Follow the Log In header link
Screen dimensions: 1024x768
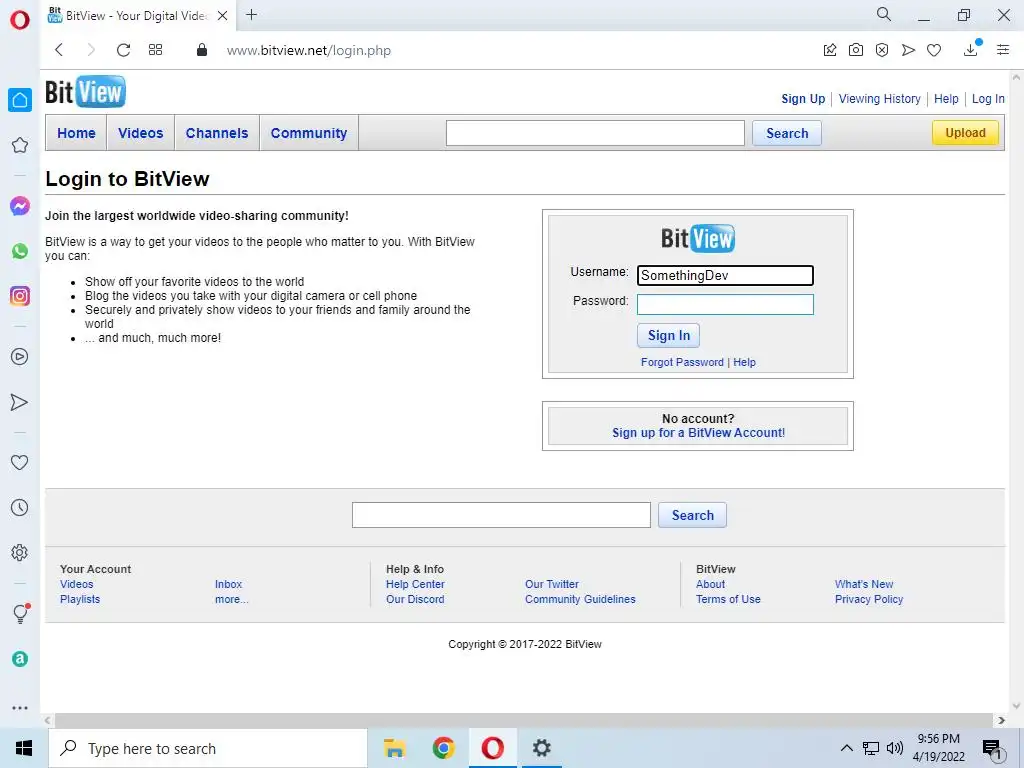[x=988, y=99]
